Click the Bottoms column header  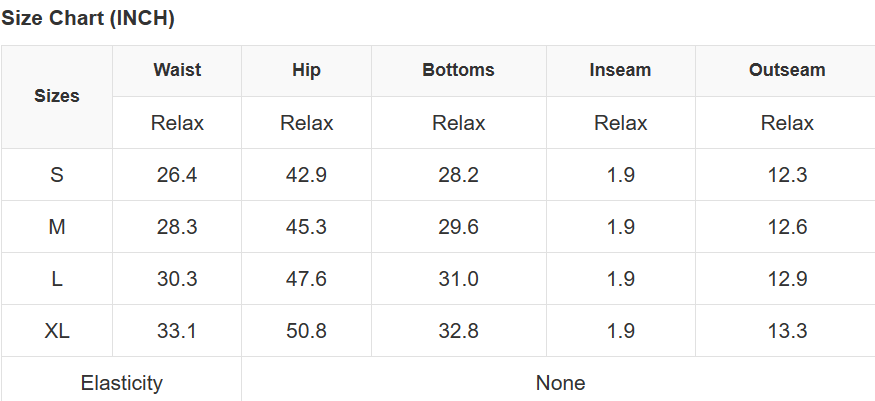coord(458,70)
